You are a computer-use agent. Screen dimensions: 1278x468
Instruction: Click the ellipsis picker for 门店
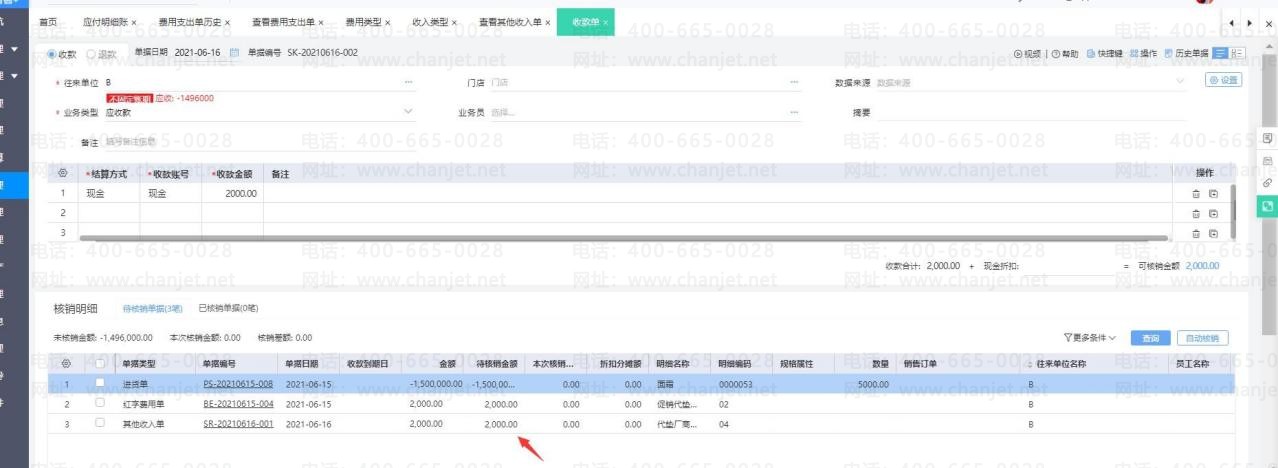coord(794,81)
